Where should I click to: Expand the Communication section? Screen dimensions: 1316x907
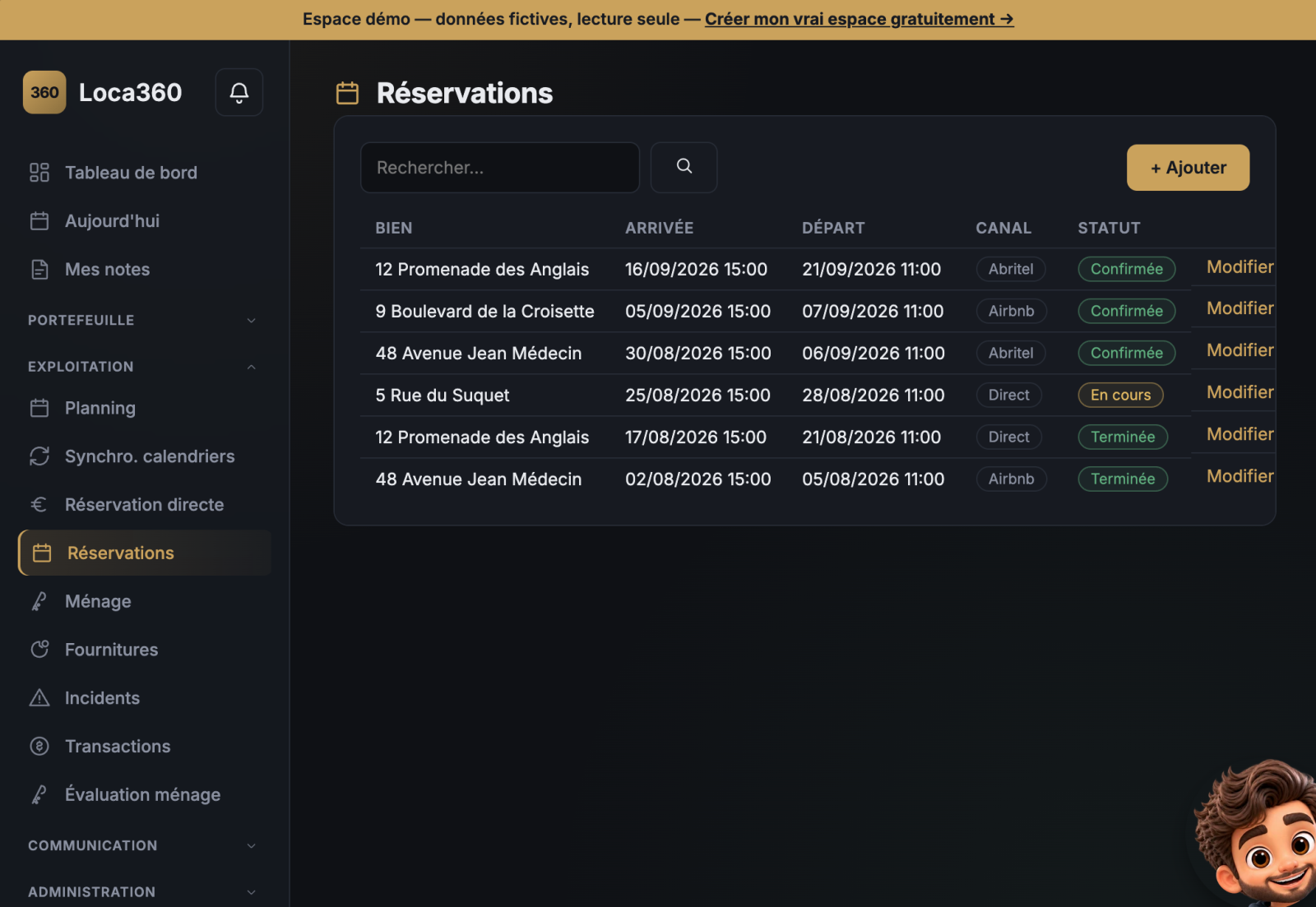143,845
